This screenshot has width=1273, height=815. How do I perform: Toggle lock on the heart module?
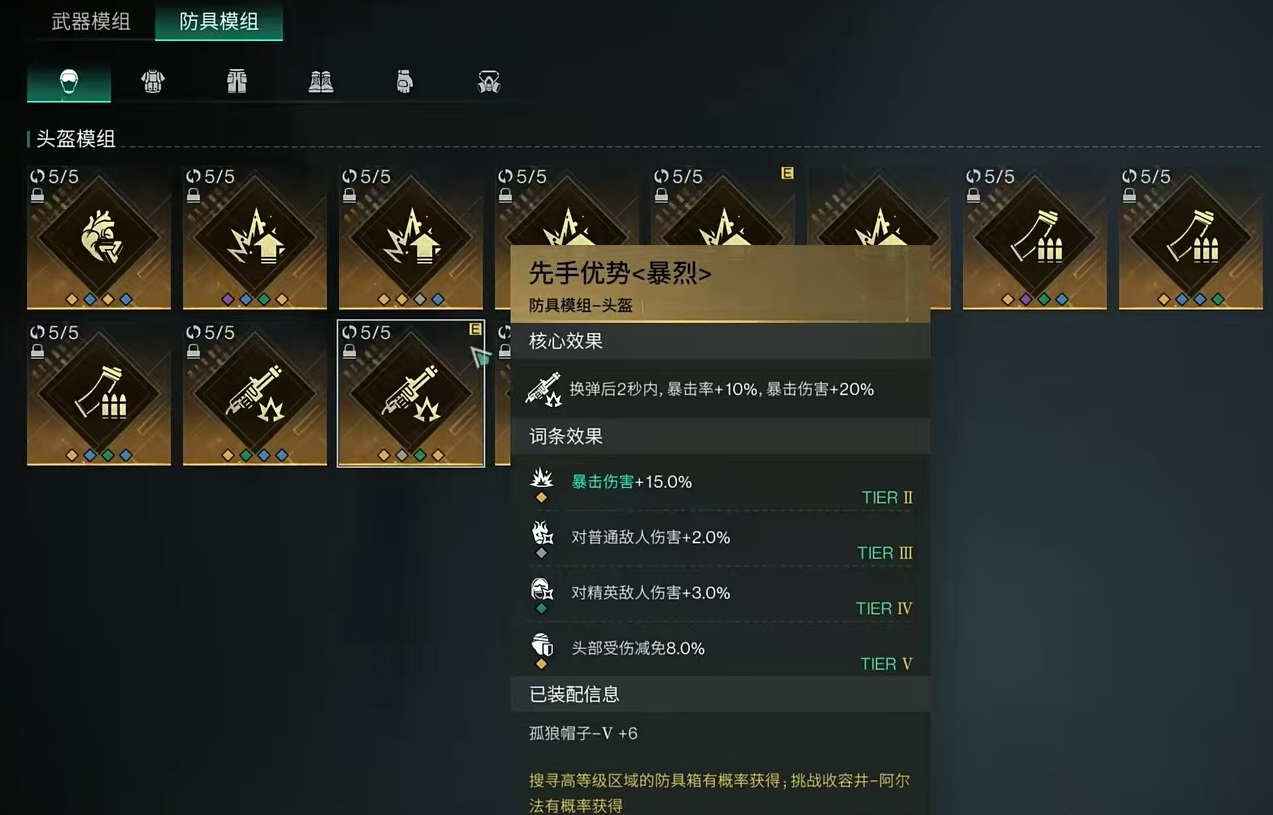[37, 196]
